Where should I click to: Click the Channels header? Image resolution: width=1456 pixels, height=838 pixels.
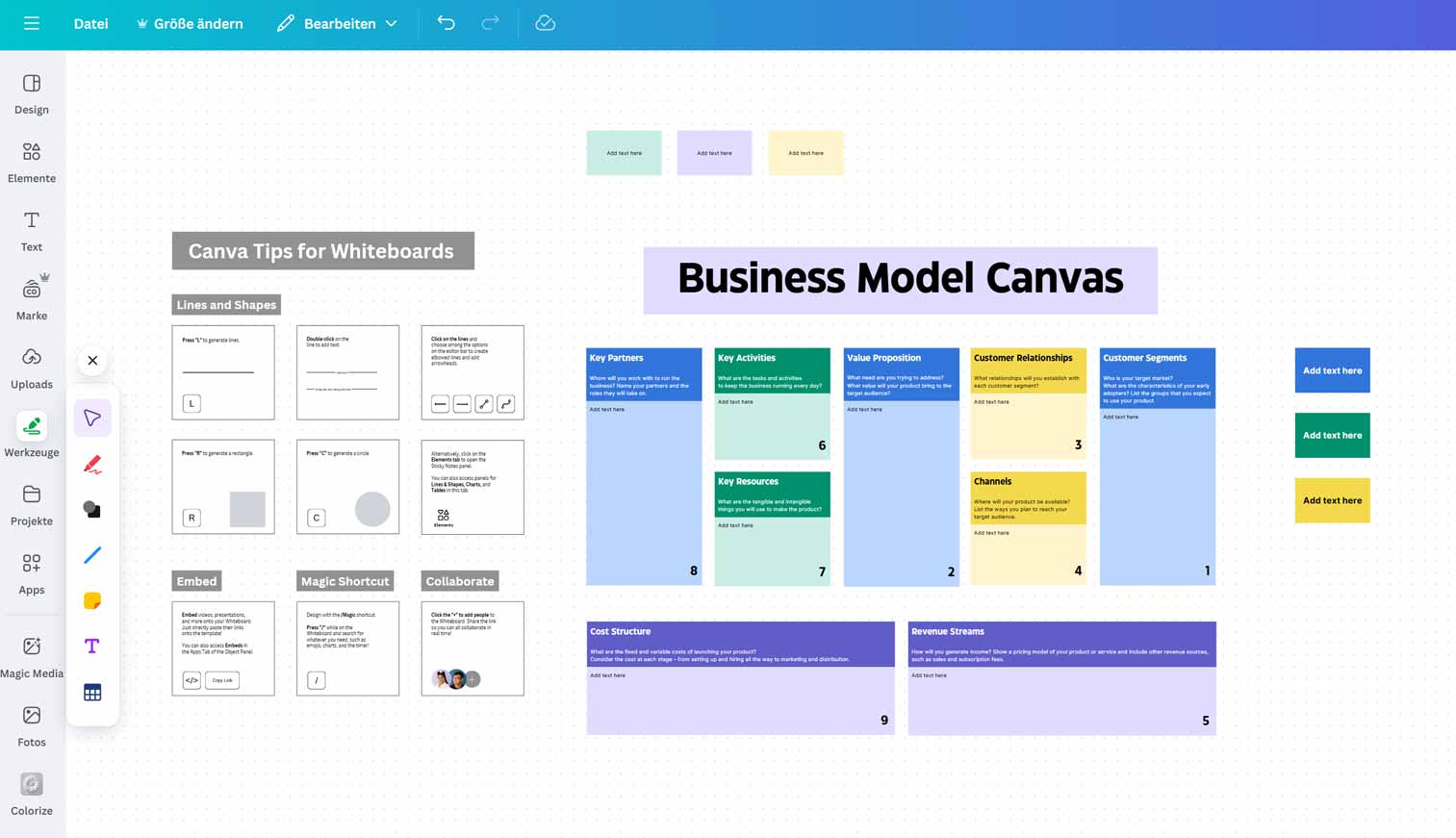(992, 481)
